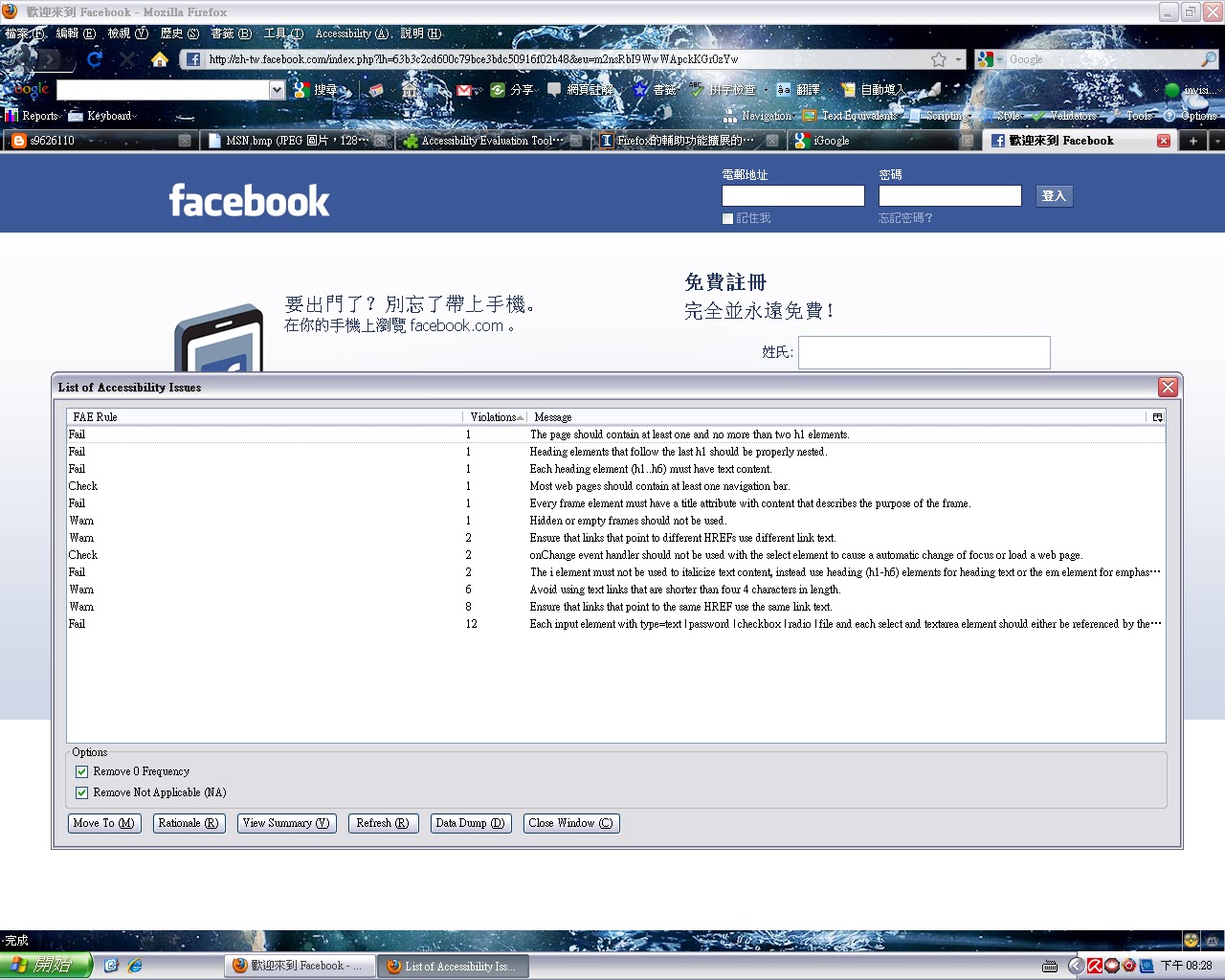Check the 記住我 remember me checkbox
Viewport: 1225px width, 980px height.
click(x=727, y=218)
